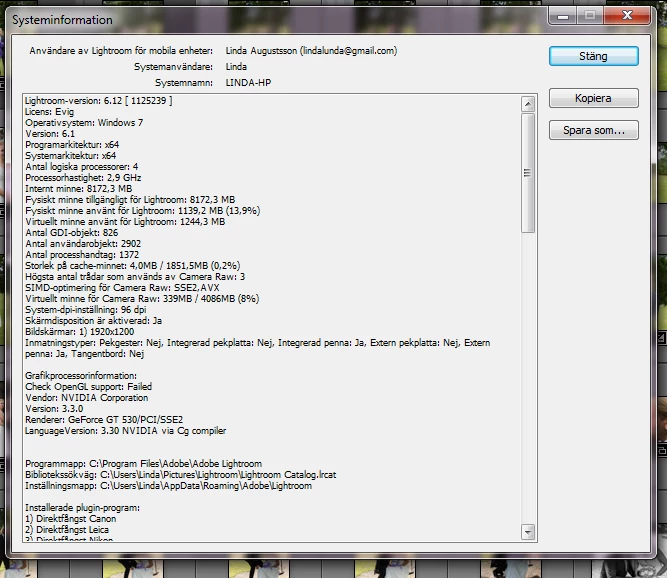Screen dimensions: 667x578
Task: Click the Systeminformation title bar text
Action: click(x=62, y=20)
